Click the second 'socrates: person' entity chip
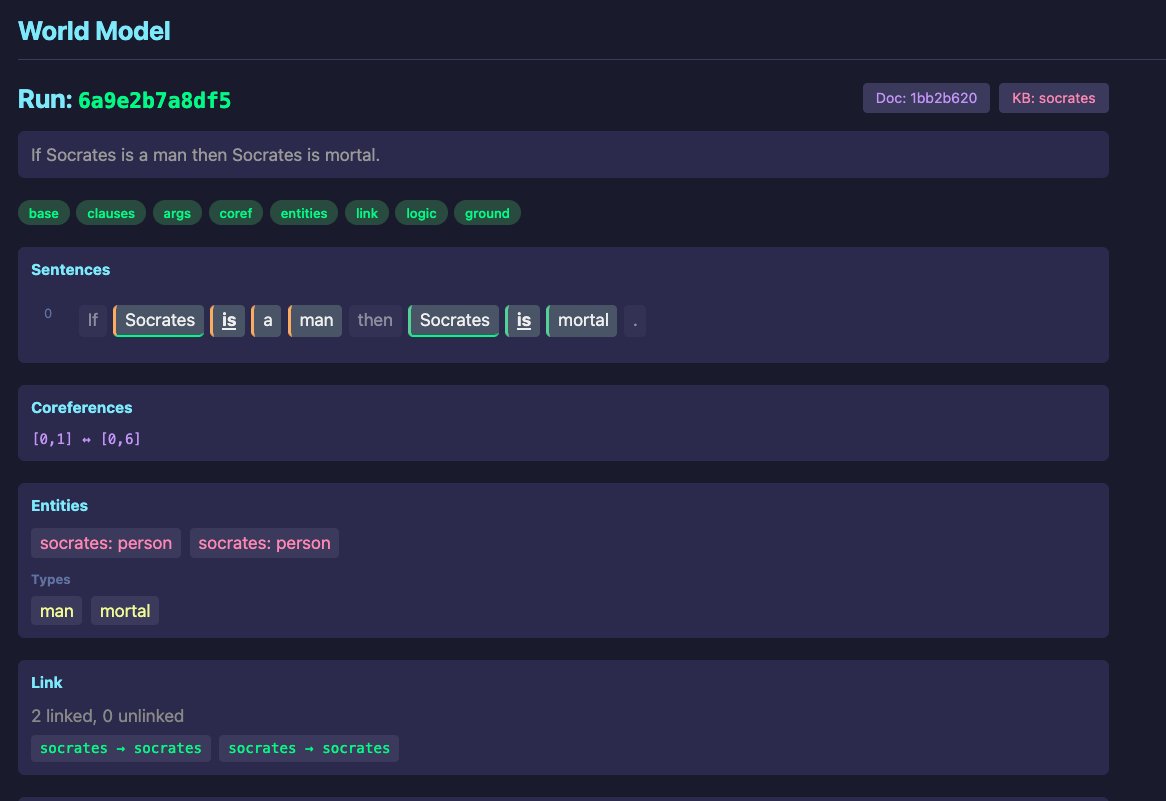Viewport: 1166px width, 801px height. pyautogui.click(x=264, y=543)
